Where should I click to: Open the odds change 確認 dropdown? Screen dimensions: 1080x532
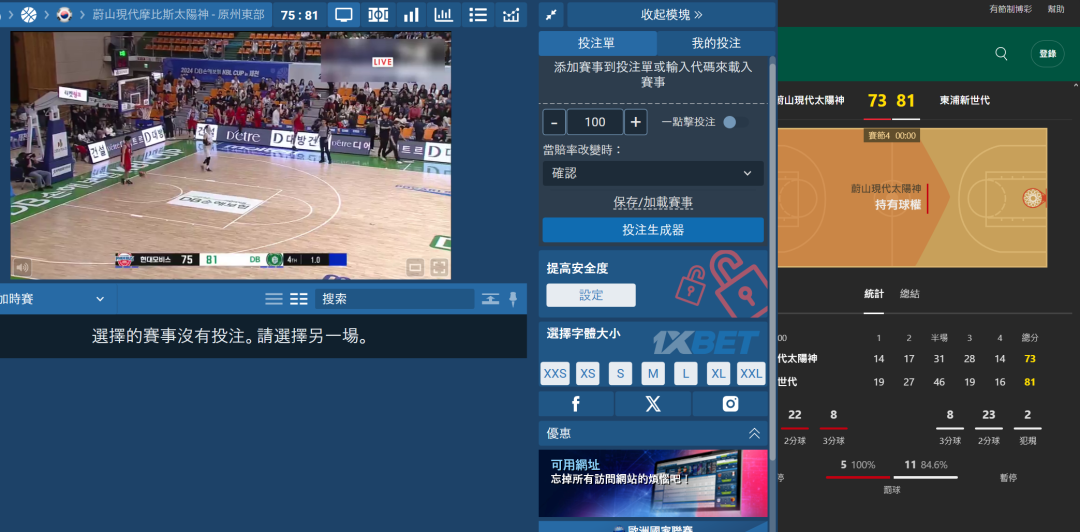pyautogui.click(x=653, y=174)
